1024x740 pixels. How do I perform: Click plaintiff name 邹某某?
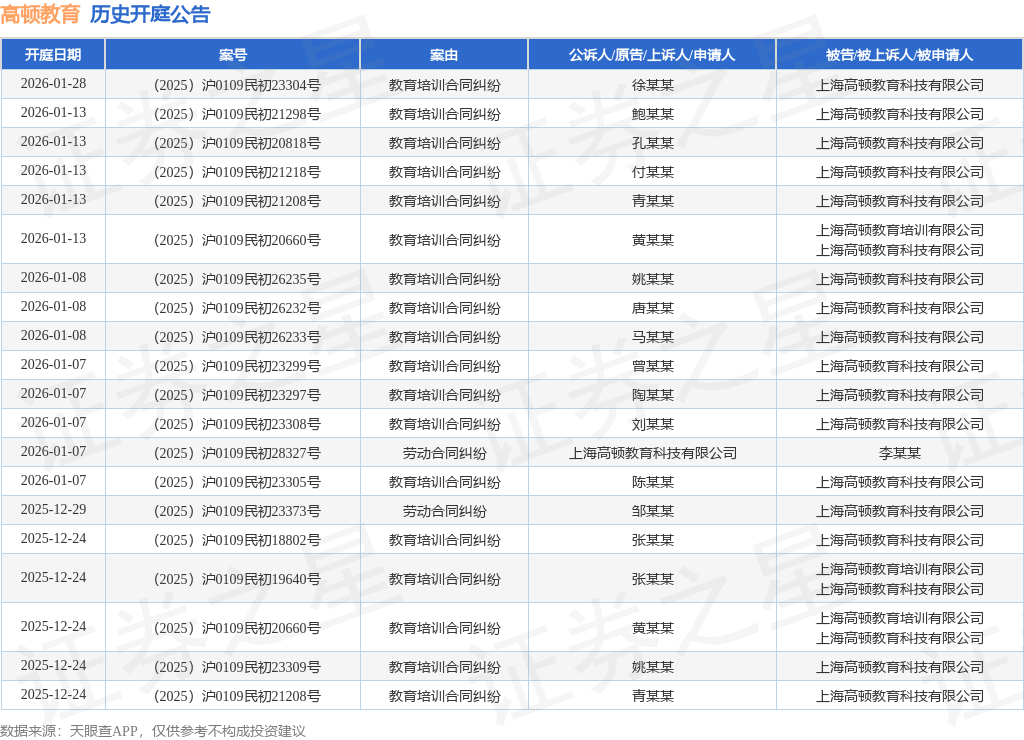(652, 511)
